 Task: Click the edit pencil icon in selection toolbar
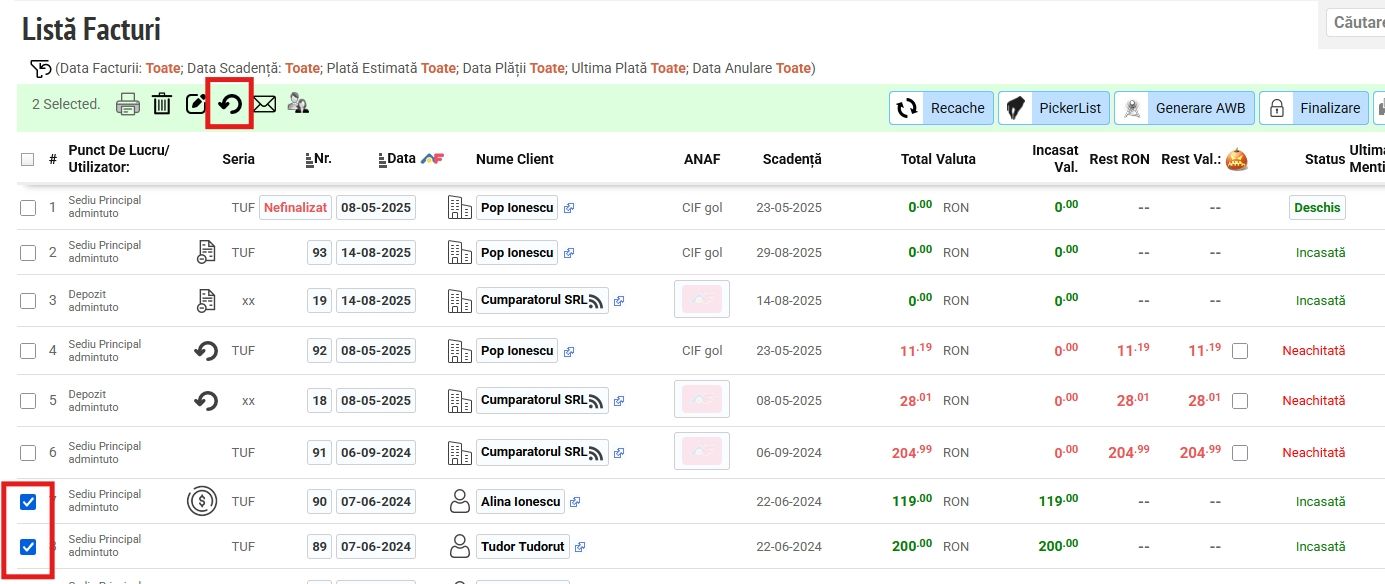pos(196,104)
